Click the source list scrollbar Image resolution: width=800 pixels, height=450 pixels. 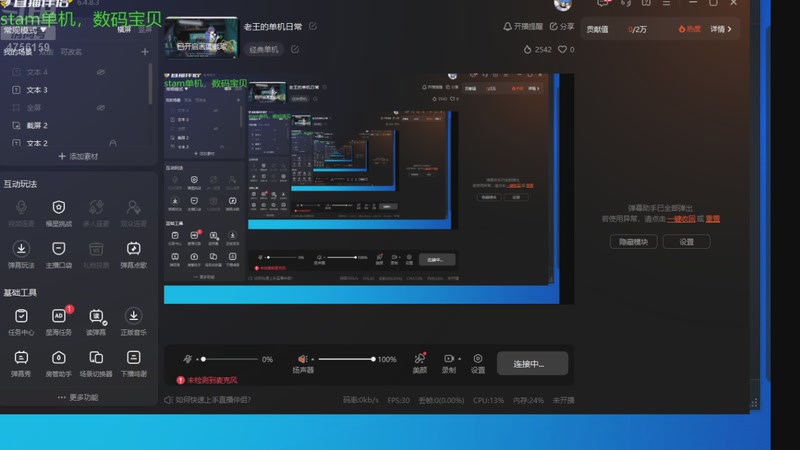pyautogui.click(x=151, y=84)
